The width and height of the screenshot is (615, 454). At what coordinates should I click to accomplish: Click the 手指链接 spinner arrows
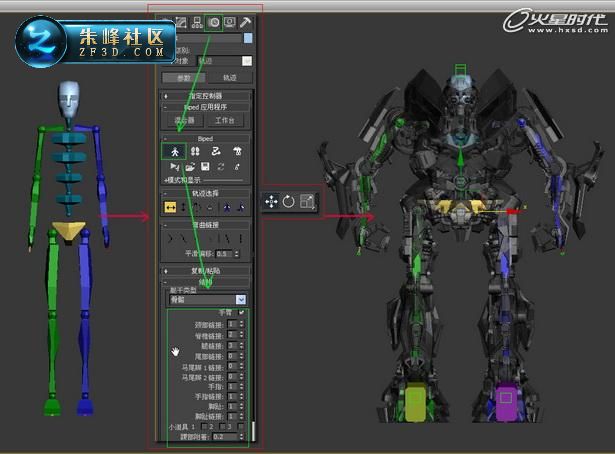click(x=241, y=396)
